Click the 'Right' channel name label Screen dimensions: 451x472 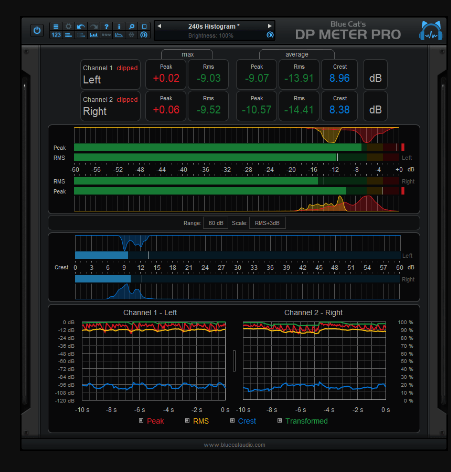tap(95, 111)
